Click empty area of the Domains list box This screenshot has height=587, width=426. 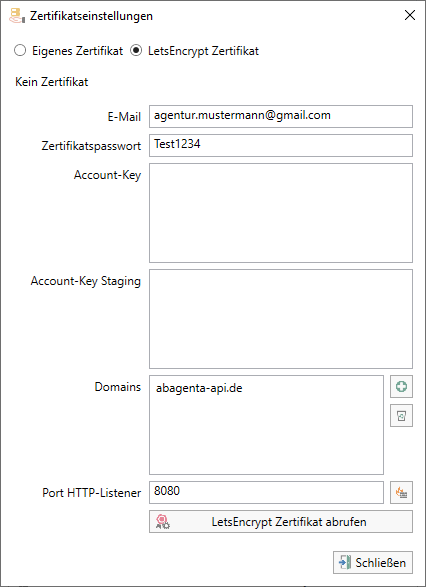coord(266,436)
